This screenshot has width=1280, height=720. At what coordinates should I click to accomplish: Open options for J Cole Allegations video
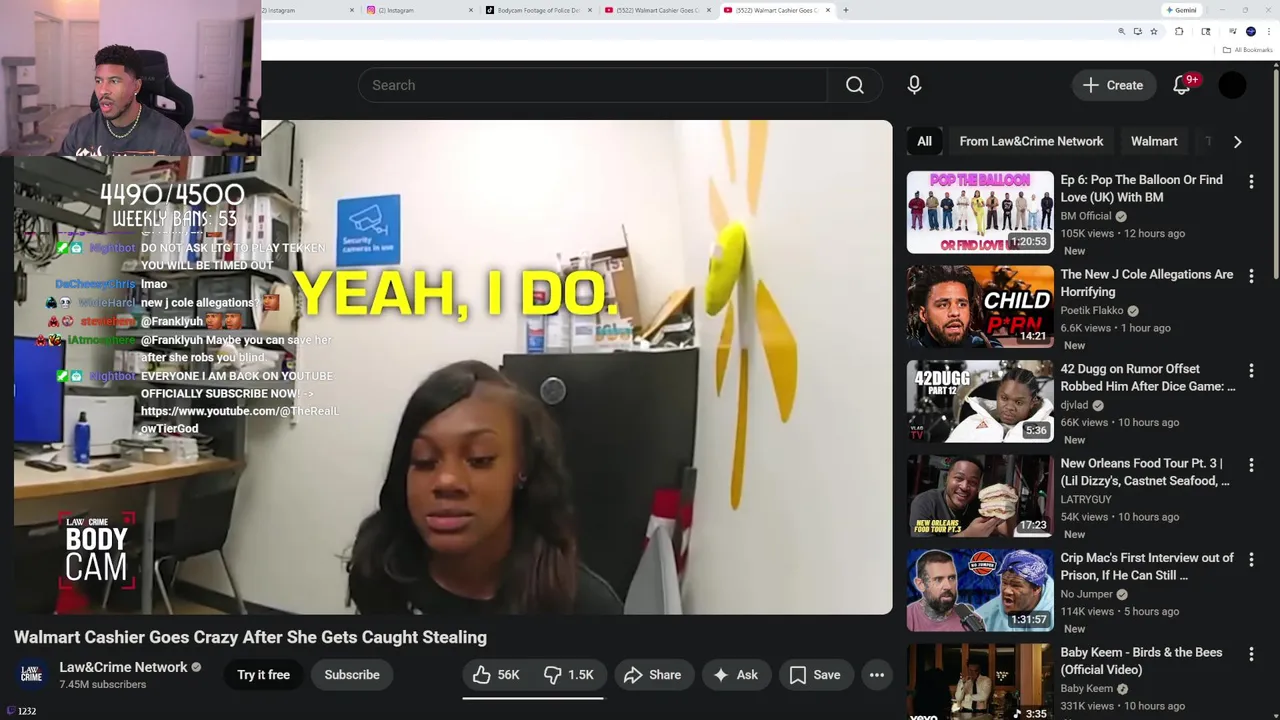tap(1251, 276)
